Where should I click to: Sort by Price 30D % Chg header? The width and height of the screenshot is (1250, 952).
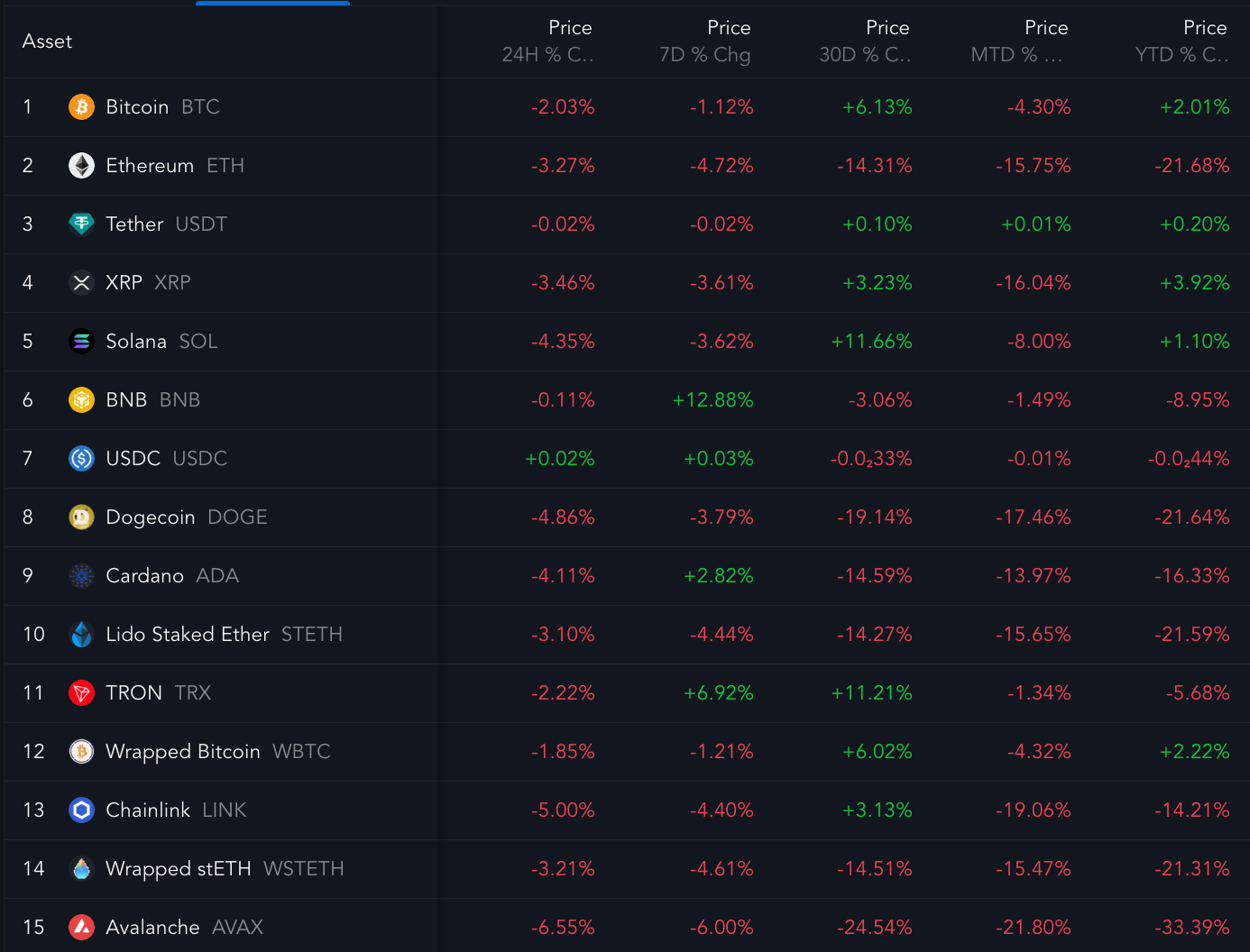[x=865, y=41]
